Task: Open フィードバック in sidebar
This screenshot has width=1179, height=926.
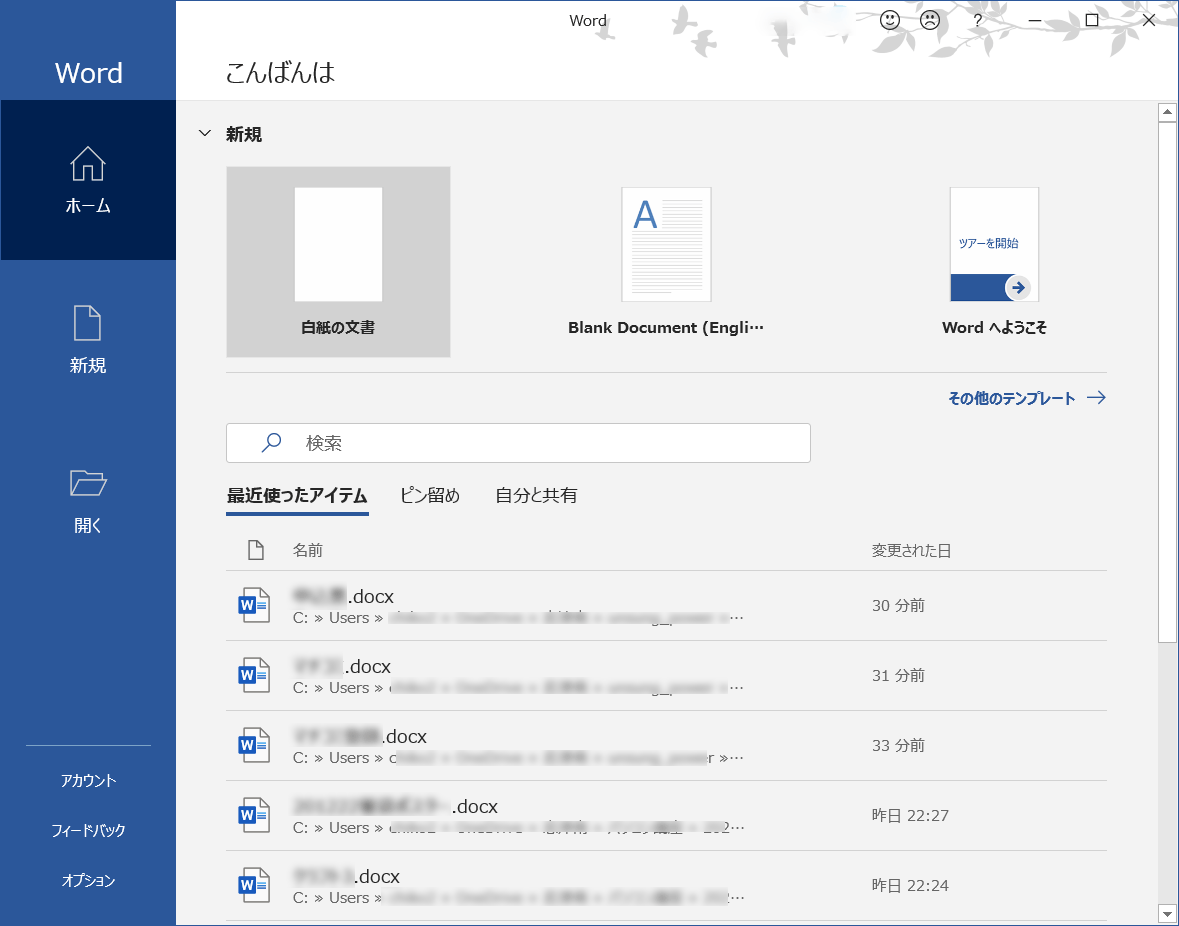Action: (88, 830)
